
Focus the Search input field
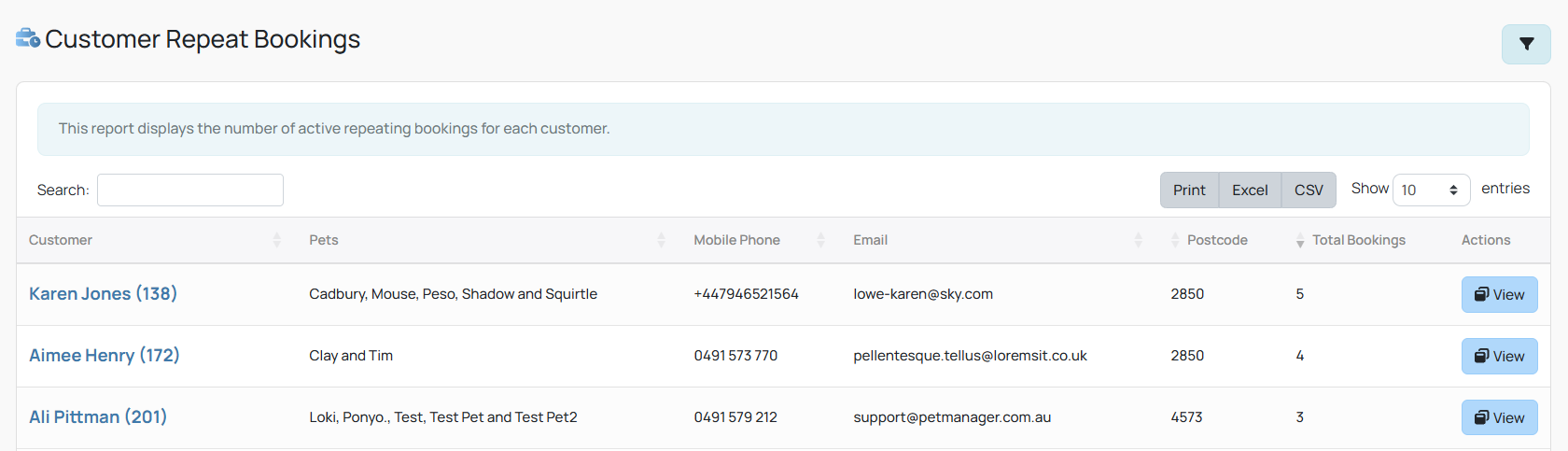[190, 190]
